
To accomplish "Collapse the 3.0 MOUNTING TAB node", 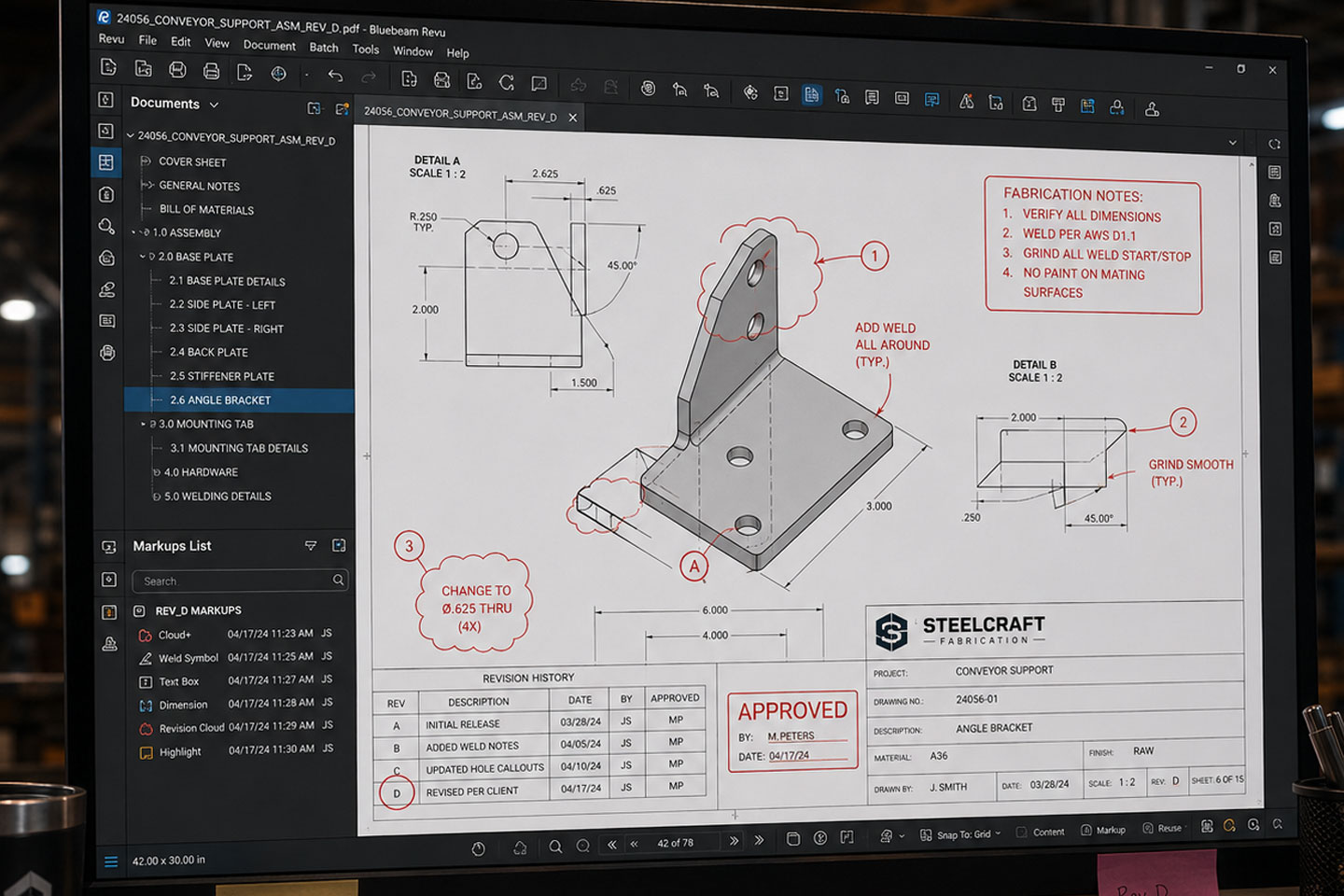I will pos(143,424).
